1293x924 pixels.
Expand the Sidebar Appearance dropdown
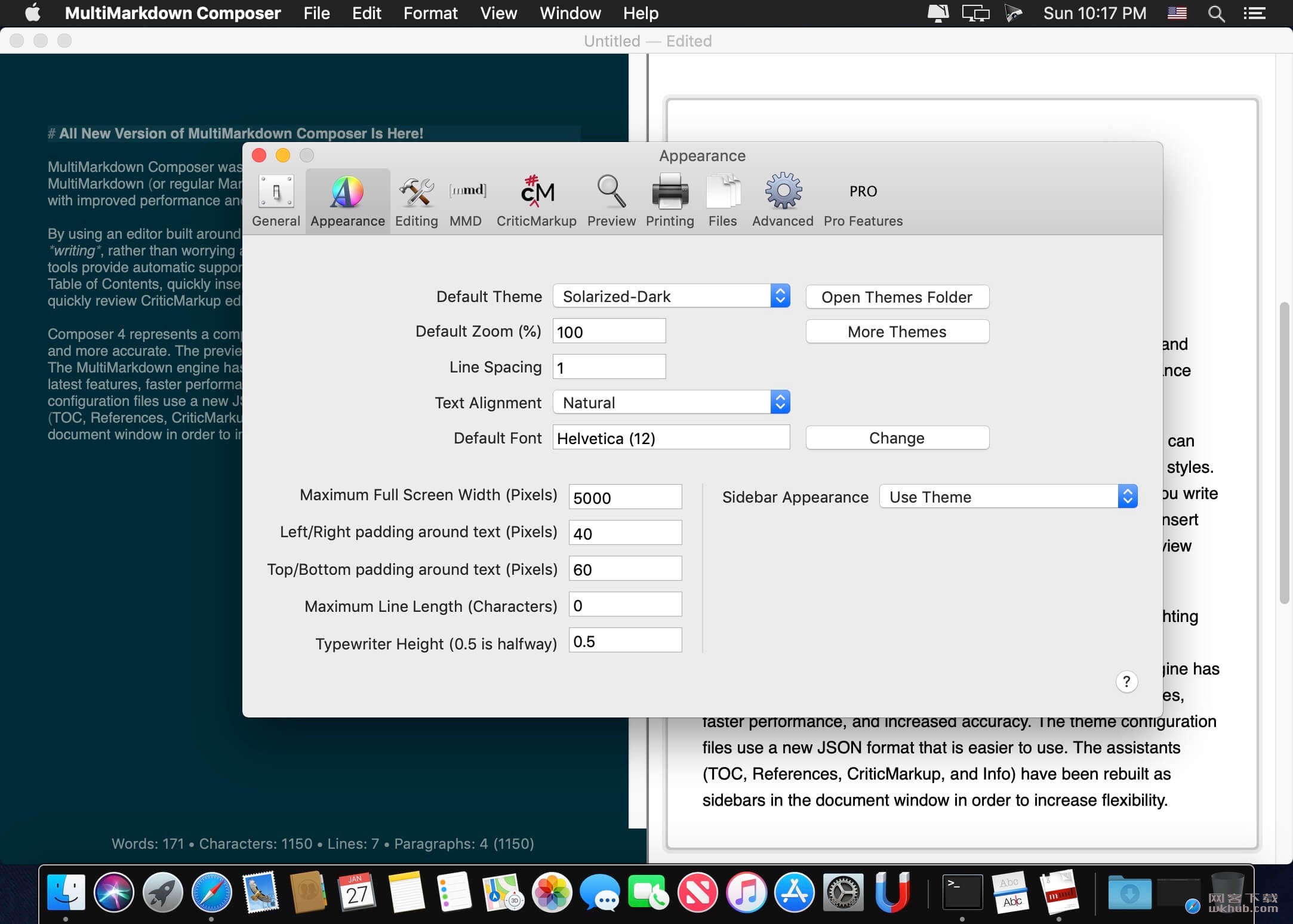pyautogui.click(x=1008, y=497)
